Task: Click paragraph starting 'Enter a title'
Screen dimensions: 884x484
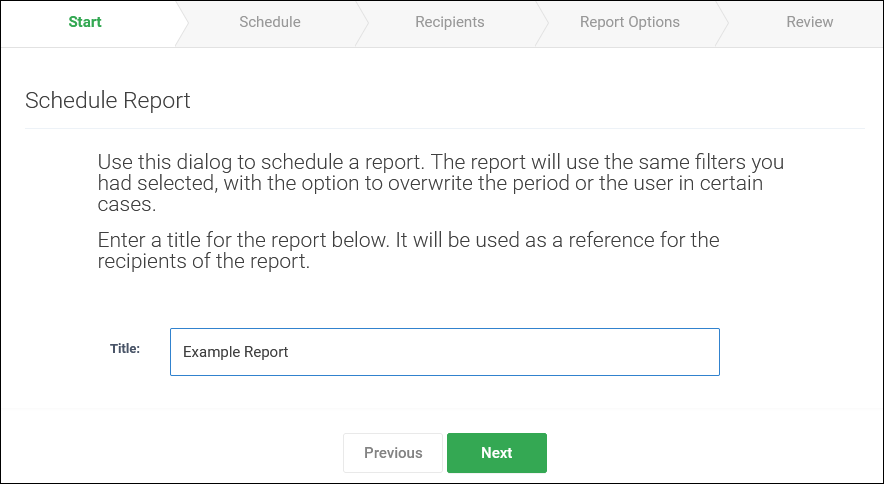Action: coord(408,250)
